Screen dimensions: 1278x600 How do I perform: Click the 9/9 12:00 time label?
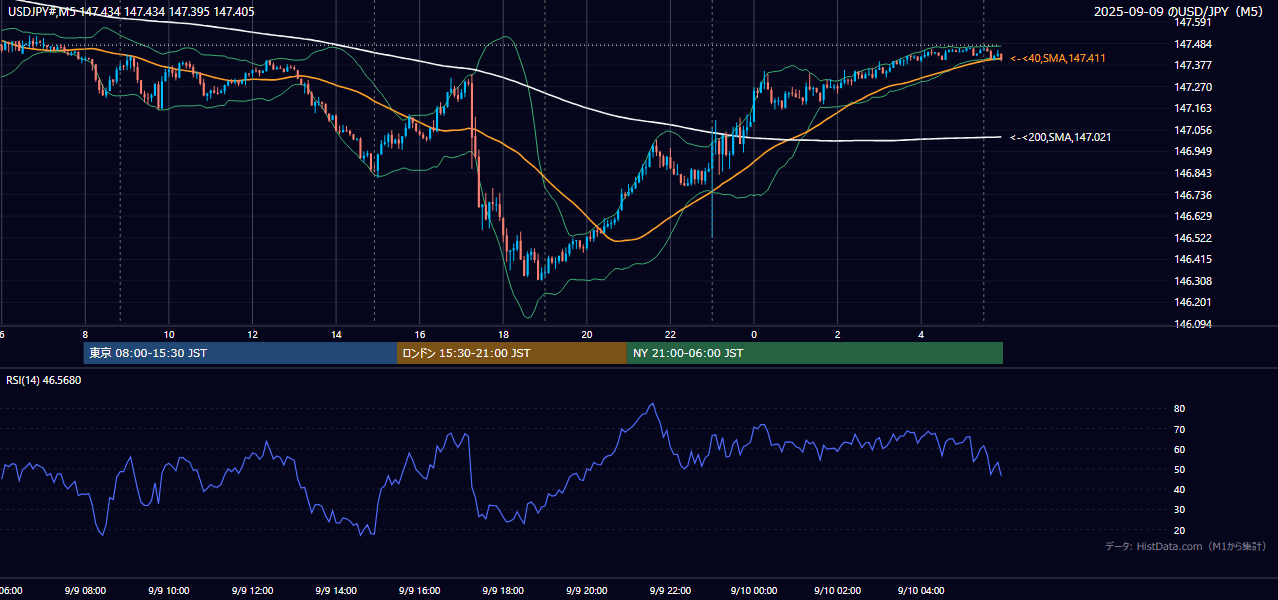(x=253, y=591)
